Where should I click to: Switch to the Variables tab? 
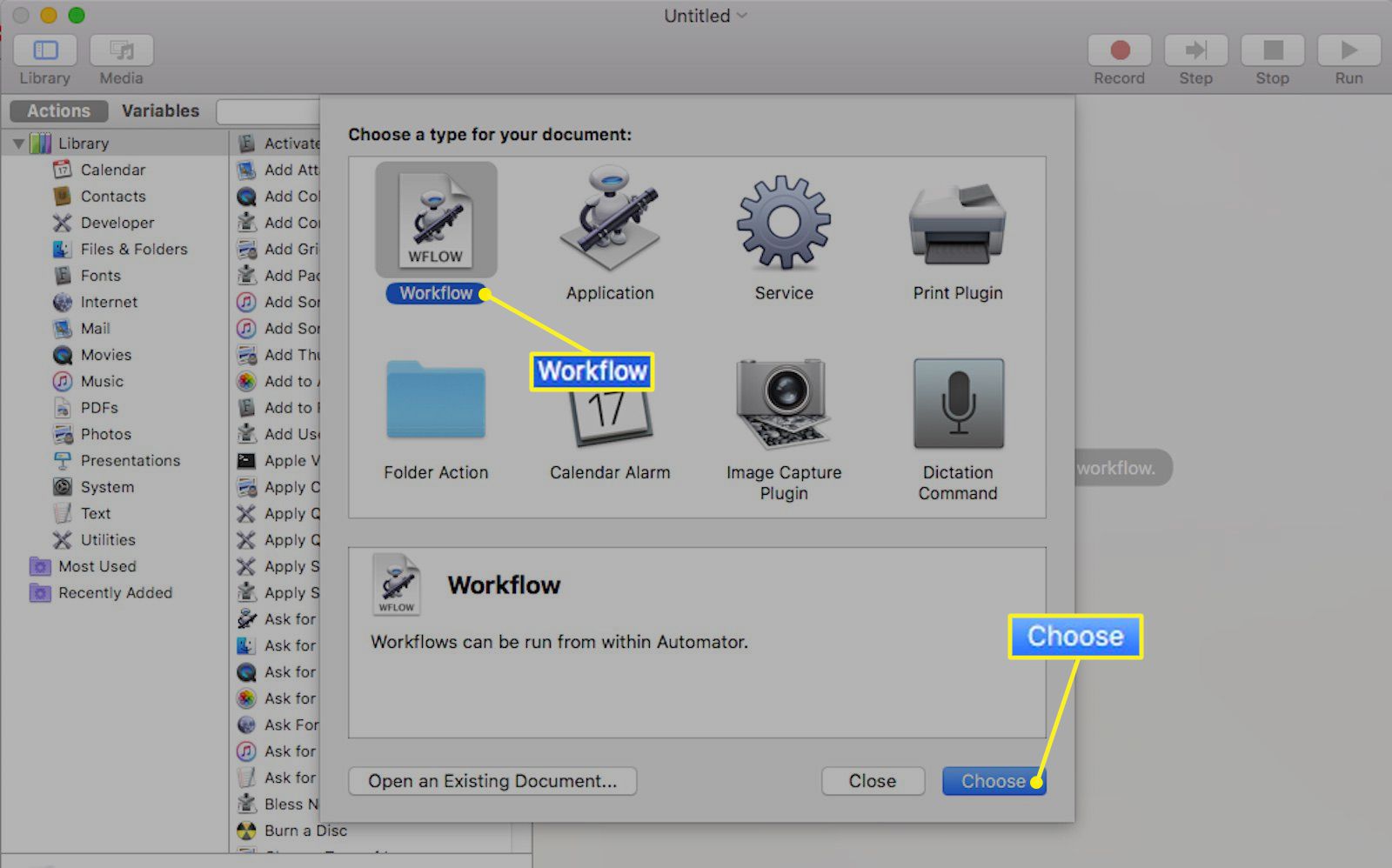(160, 110)
